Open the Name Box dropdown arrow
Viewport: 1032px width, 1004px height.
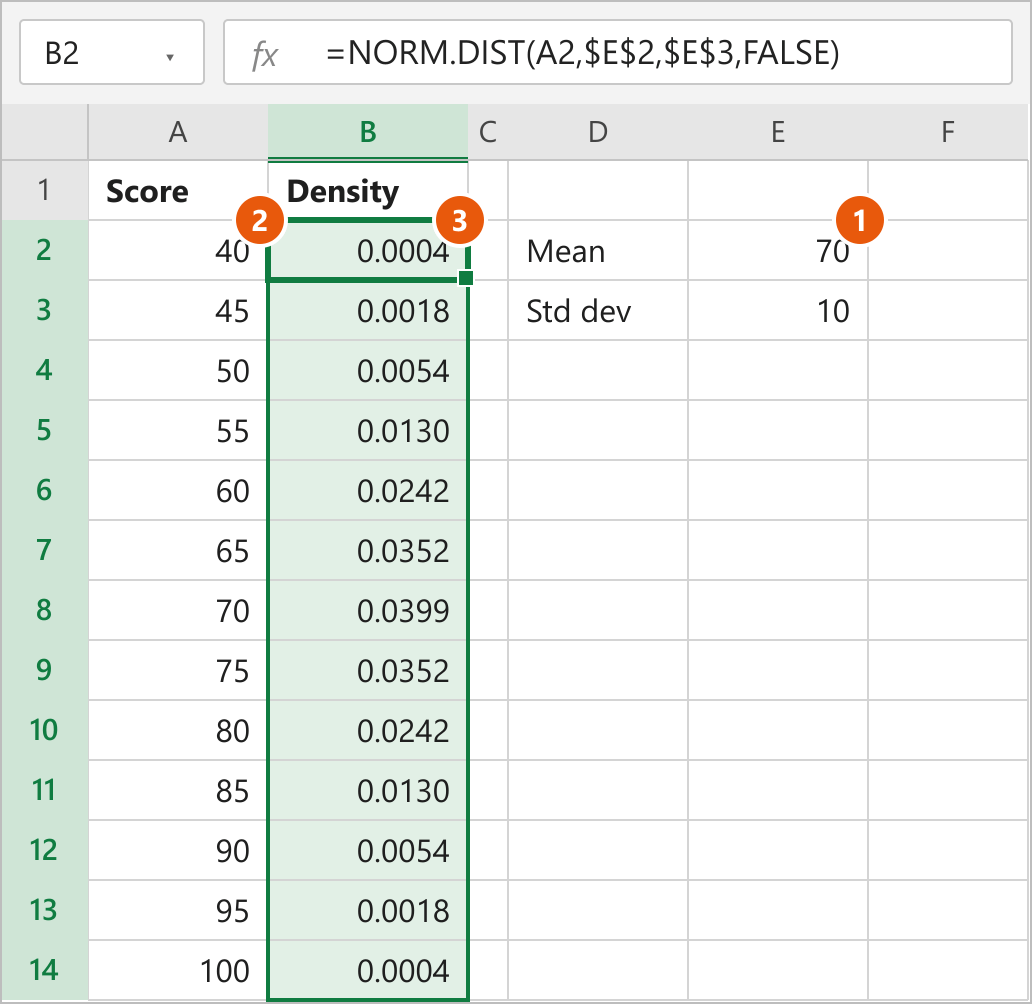click(170, 57)
